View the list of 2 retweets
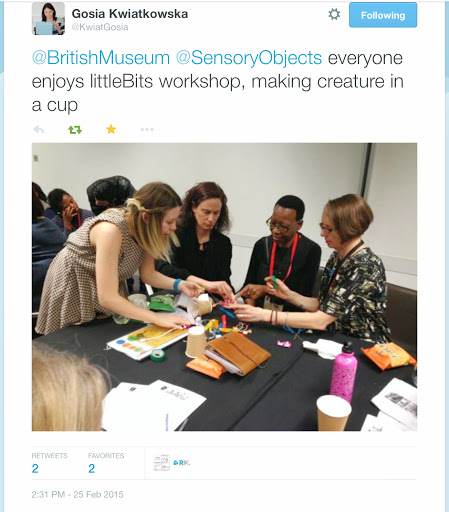The width and height of the screenshot is (449, 512). (35, 468)
